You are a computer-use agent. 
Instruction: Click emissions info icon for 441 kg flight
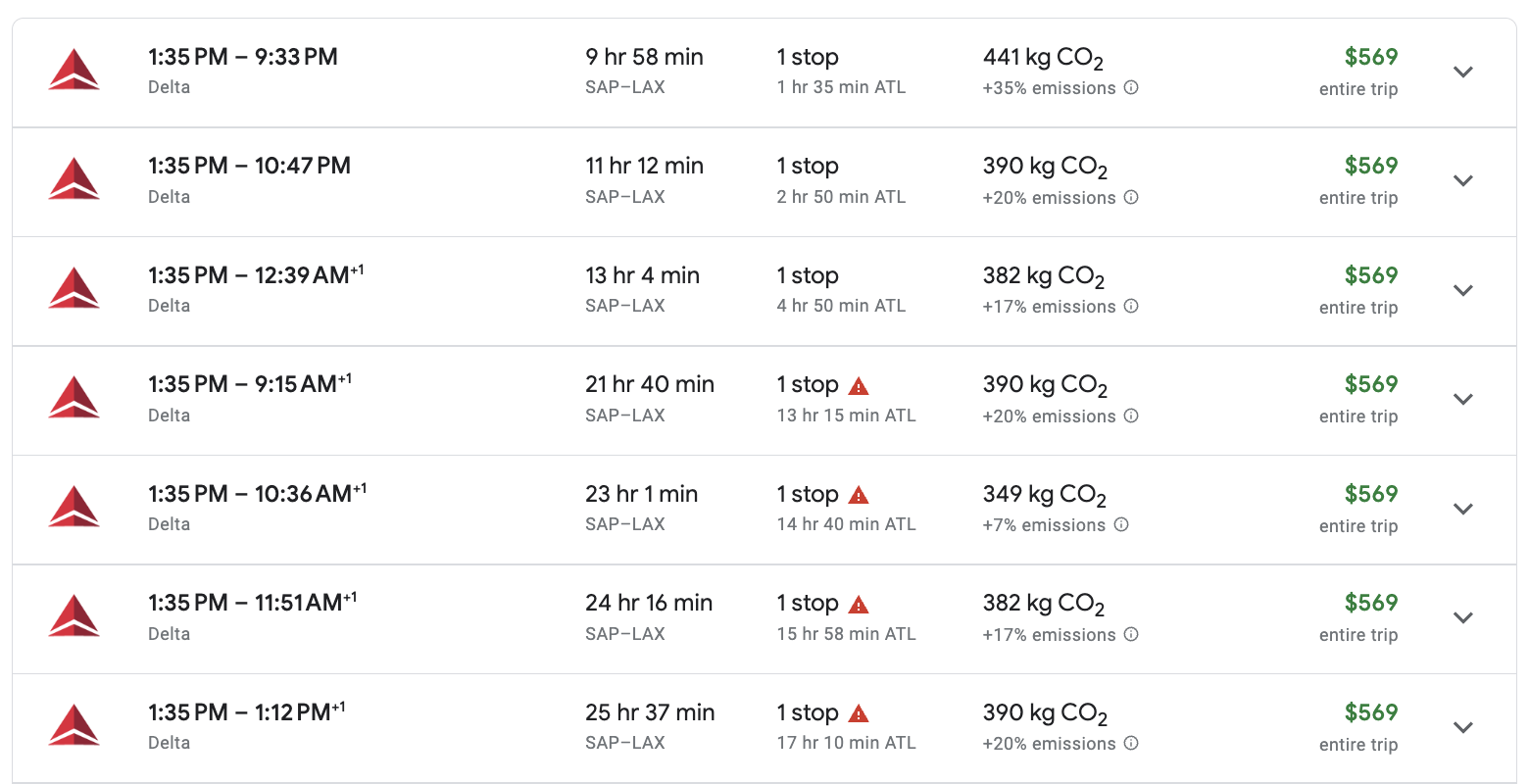click(x=1131, y=88)
